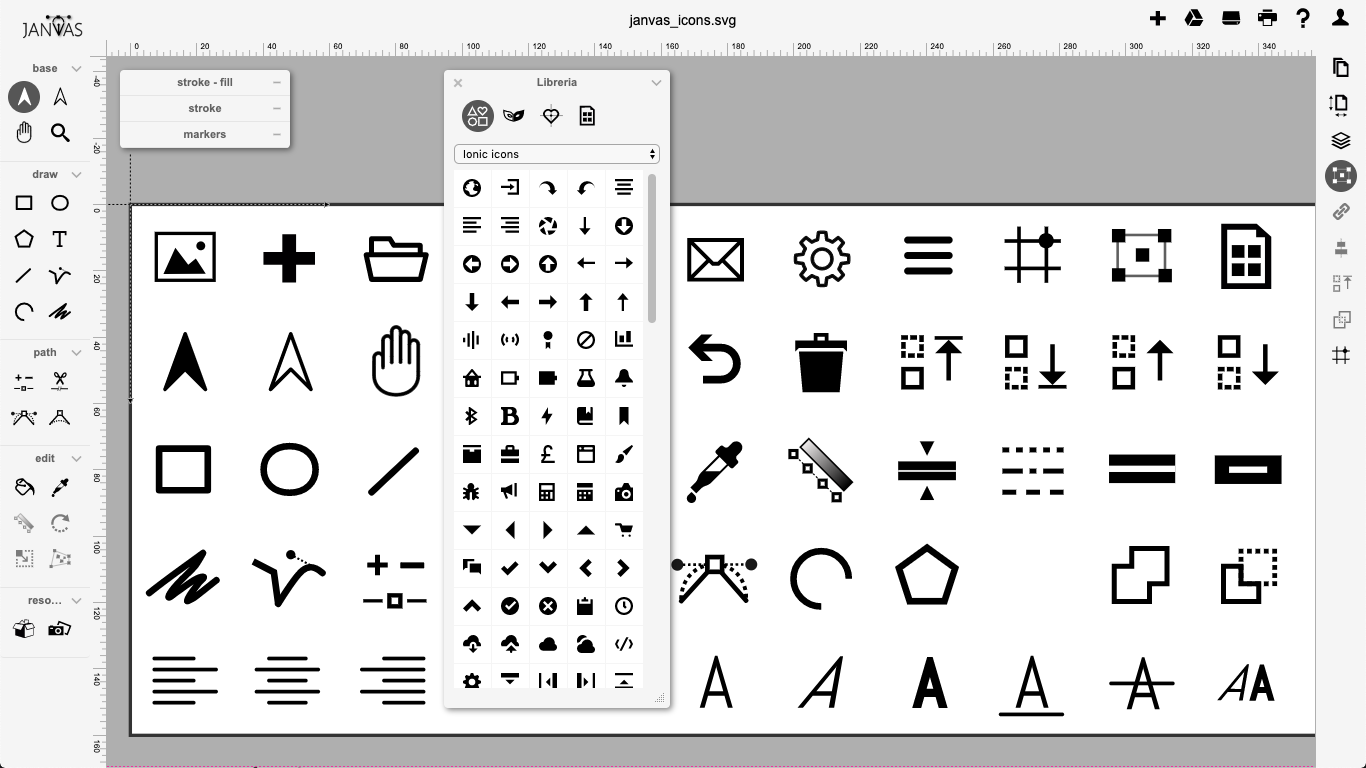Select the highlighted symbols tab in Libreria
The width and height of the screenshot is (1366, 768).
point(477,115)
